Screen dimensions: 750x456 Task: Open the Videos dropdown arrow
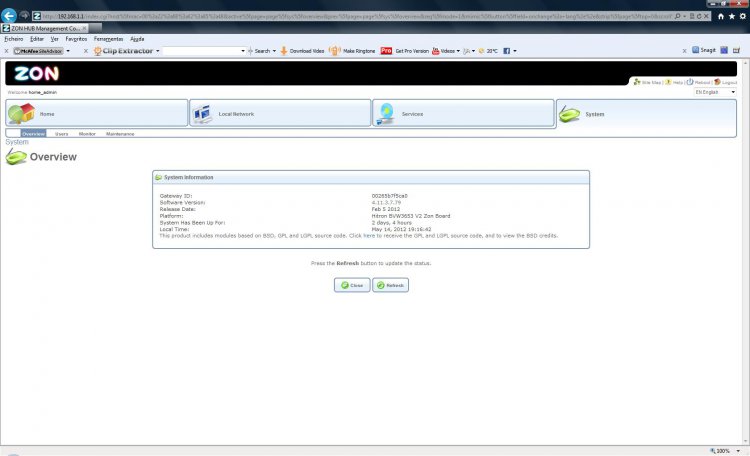pos(458,51)
